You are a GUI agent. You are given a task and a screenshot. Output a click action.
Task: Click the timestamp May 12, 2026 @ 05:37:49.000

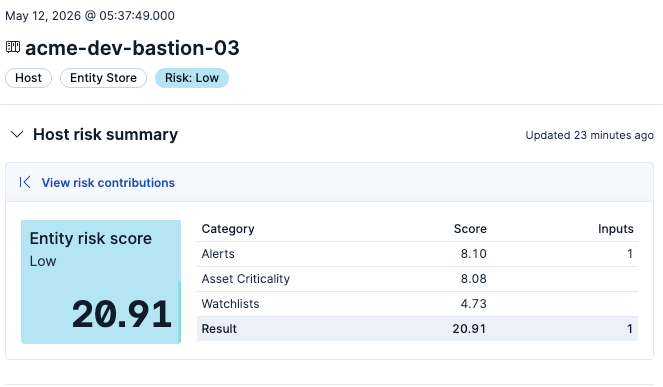pos(90,16)
